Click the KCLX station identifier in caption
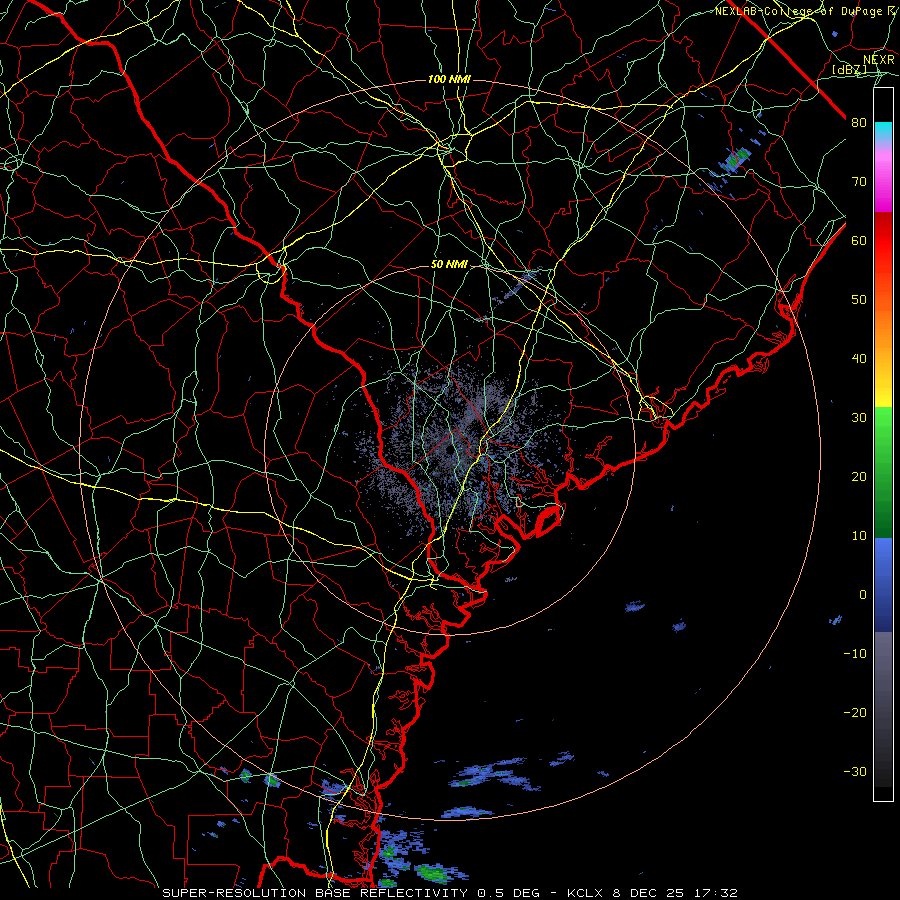This screenshot has height=900, width=900. [585, 893]
